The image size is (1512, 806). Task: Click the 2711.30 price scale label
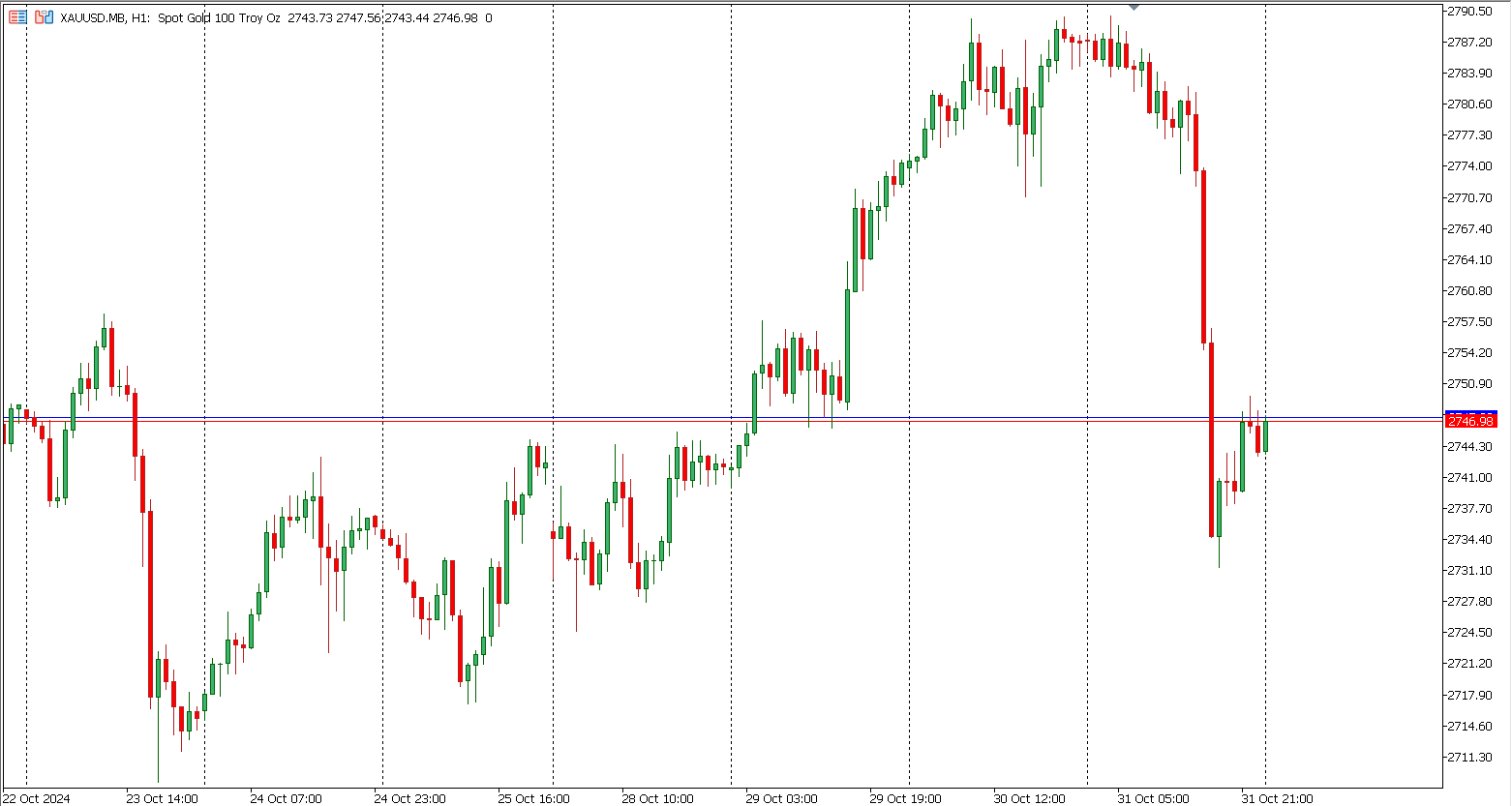point(1468,757)
